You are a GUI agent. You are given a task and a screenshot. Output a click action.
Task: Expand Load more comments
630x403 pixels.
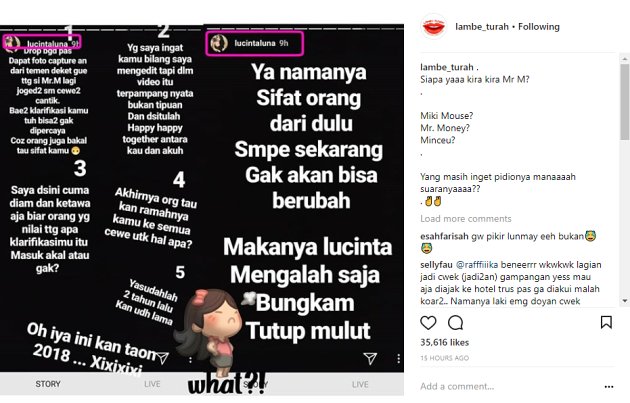click(x=466, y=219)
